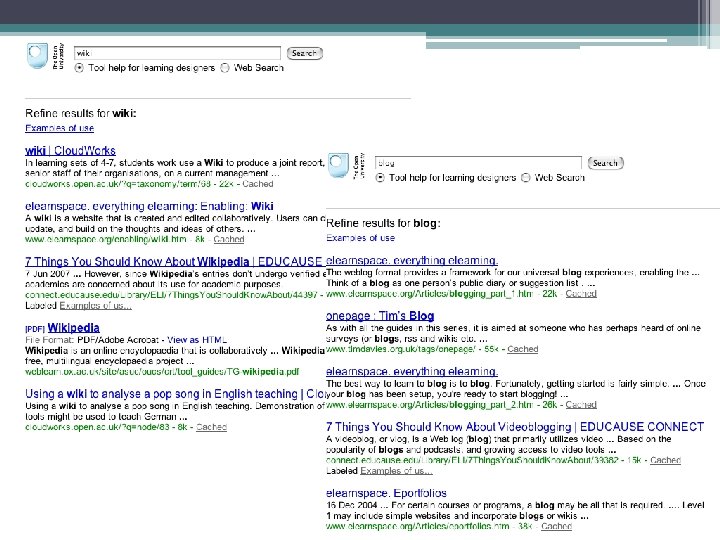Select 'Web Search' radio in blog search
Image resolution: width=720 pixels, height=540 pixels.
tap(526, 178)
